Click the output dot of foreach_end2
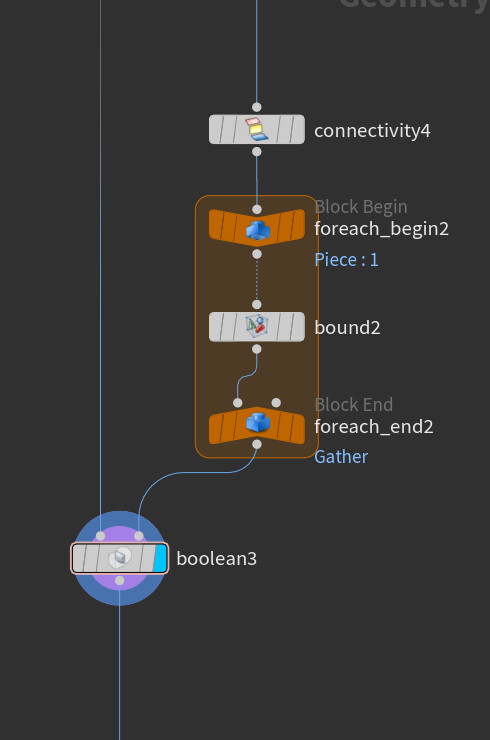Screen dimensions: 490x740 tap(257, 444)
